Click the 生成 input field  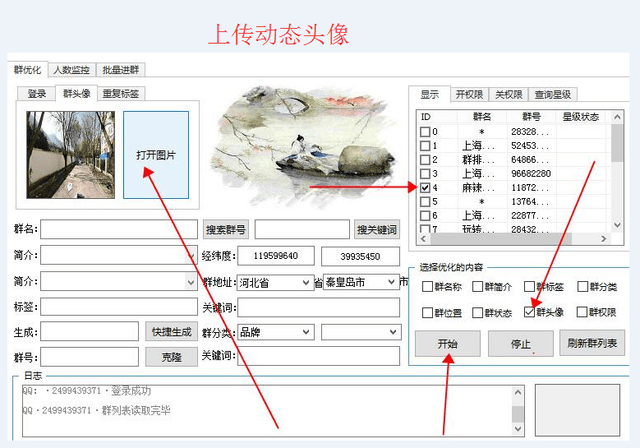point(89,331)
